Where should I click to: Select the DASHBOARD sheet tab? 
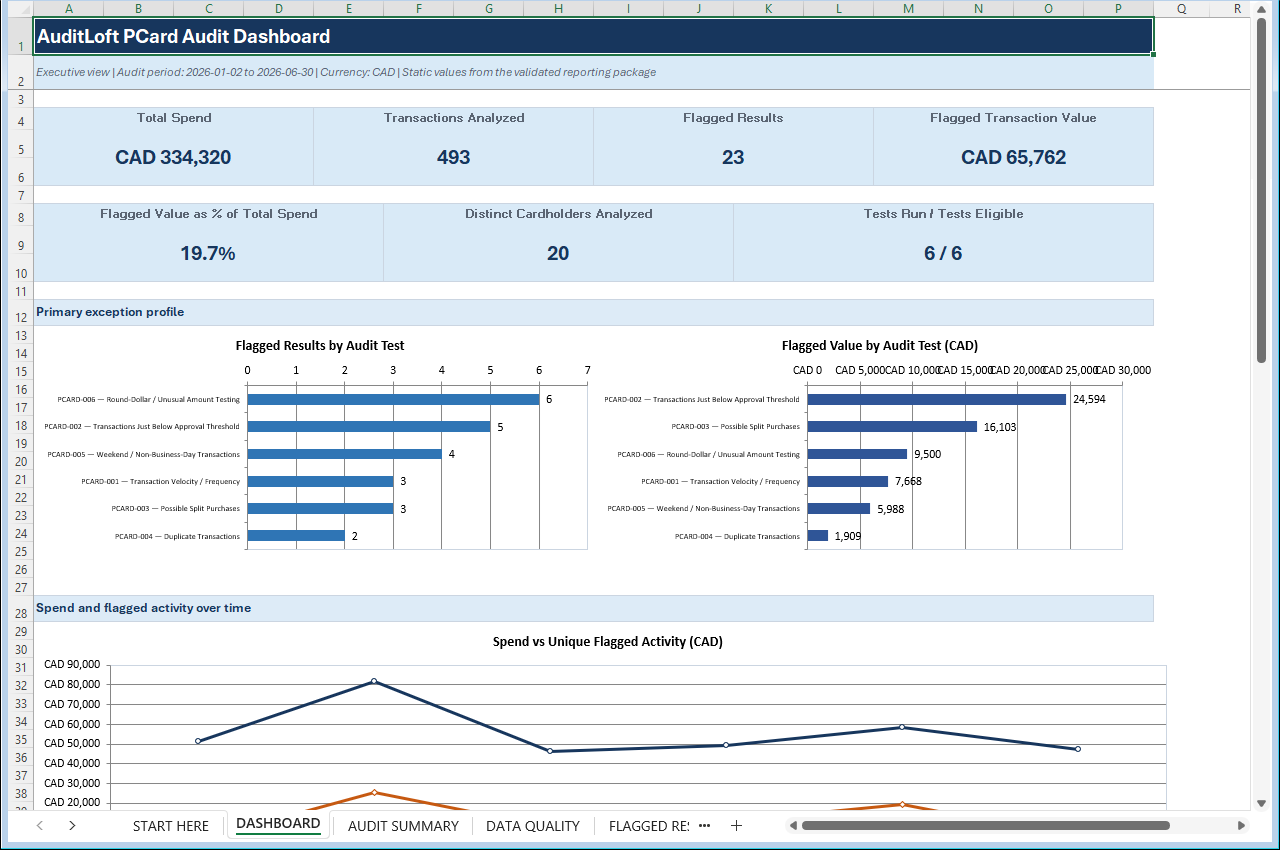[x=278, y=824]
